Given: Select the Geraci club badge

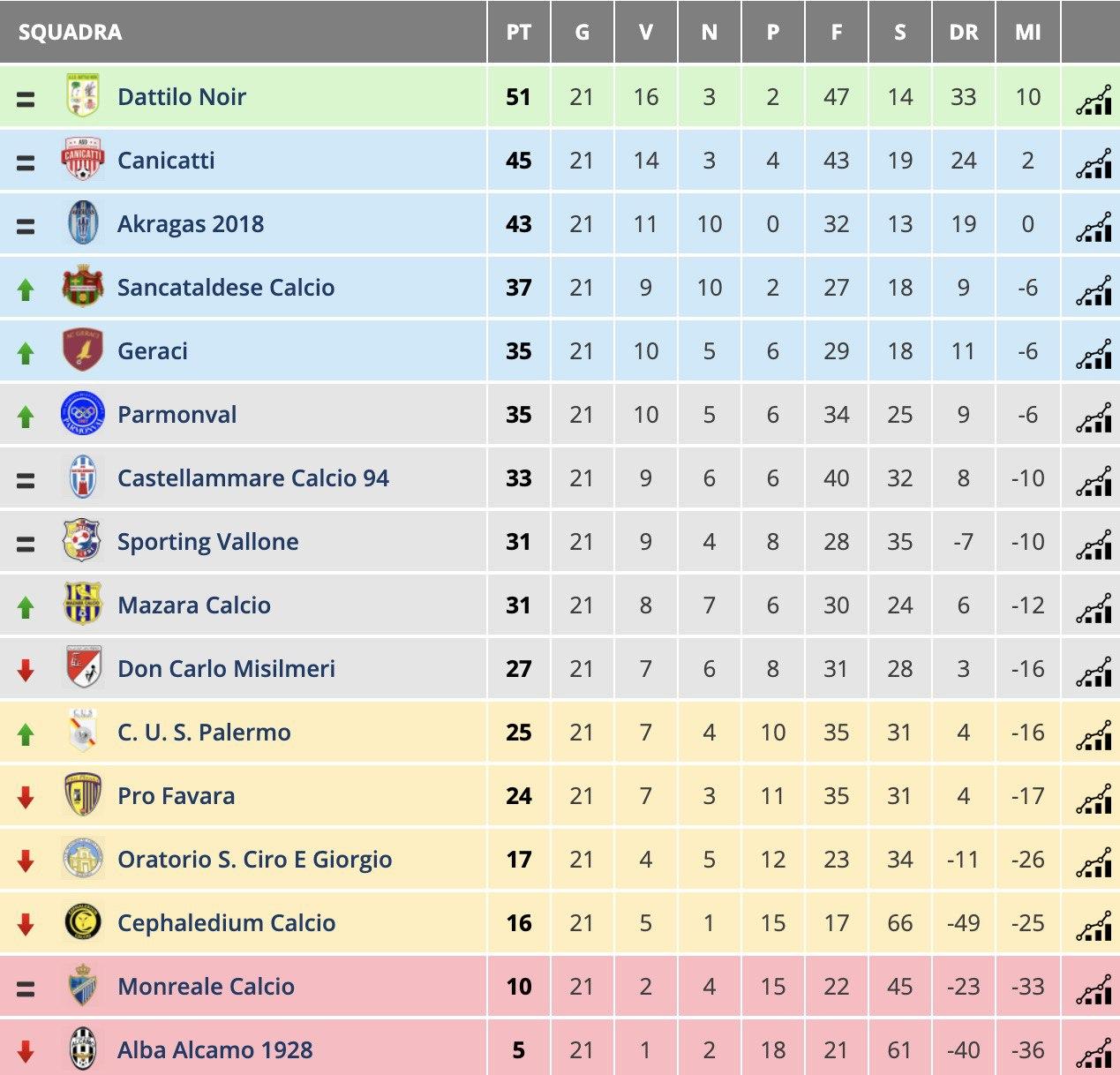Looking at the screenshot, I should pyautogui.click(x=83, y=350).
